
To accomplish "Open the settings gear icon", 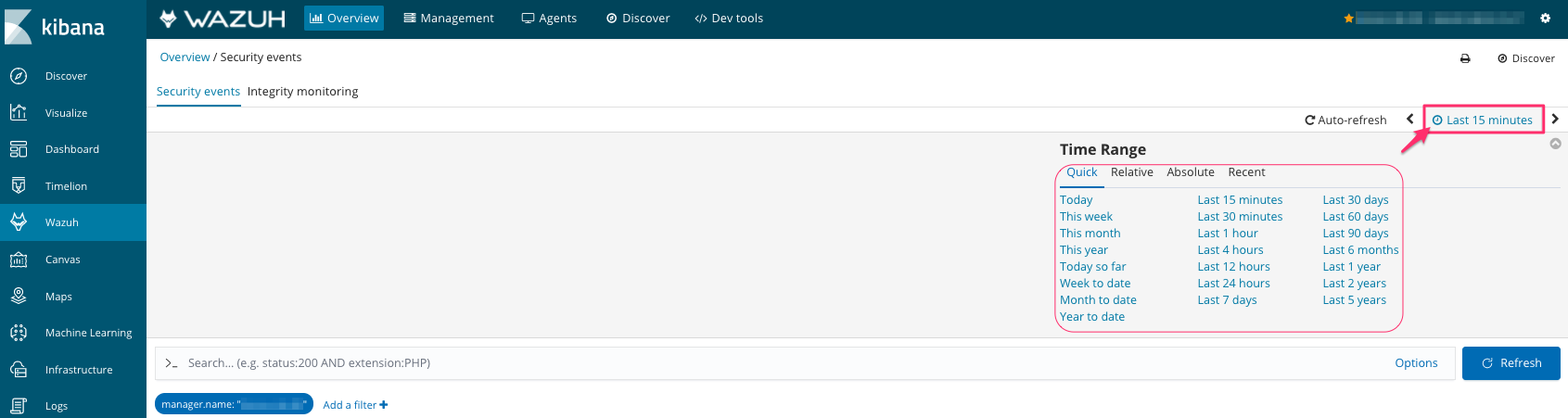I will [x=1545, y=19].
